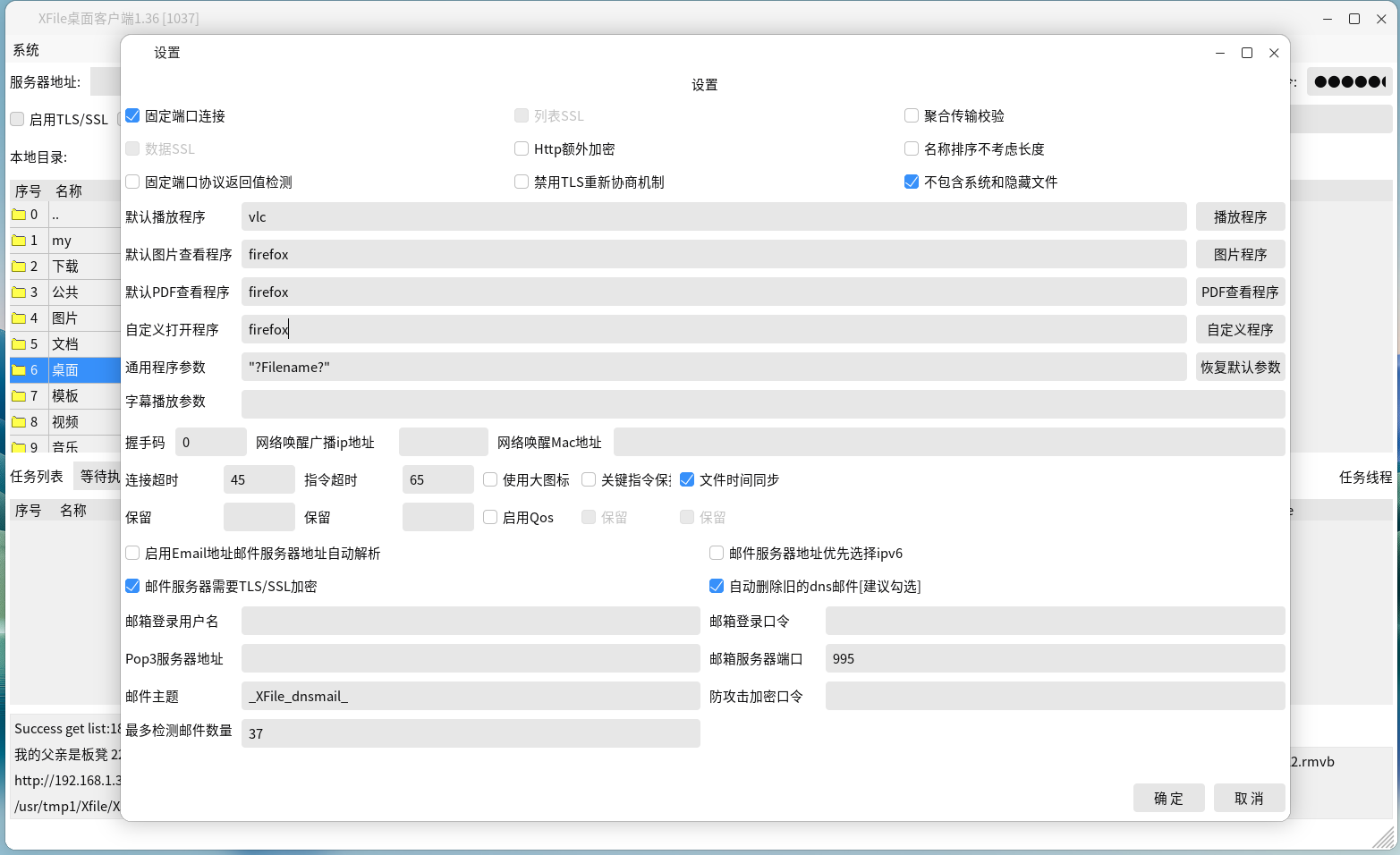Click the 邮箱服务器端口 field showing 995

click(1055, 658)
